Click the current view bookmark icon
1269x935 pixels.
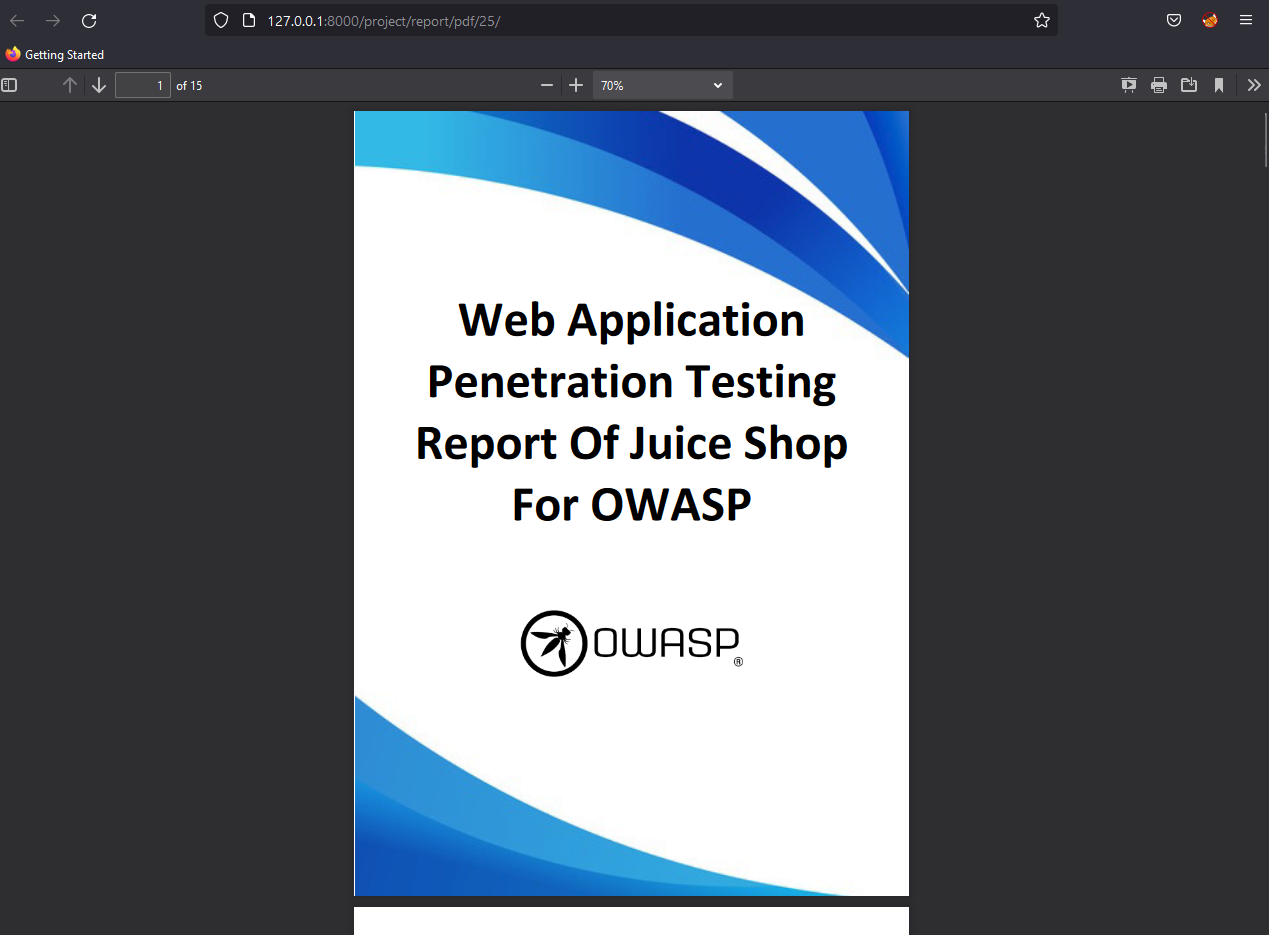pyautogui.click(x=1219, y=86)
